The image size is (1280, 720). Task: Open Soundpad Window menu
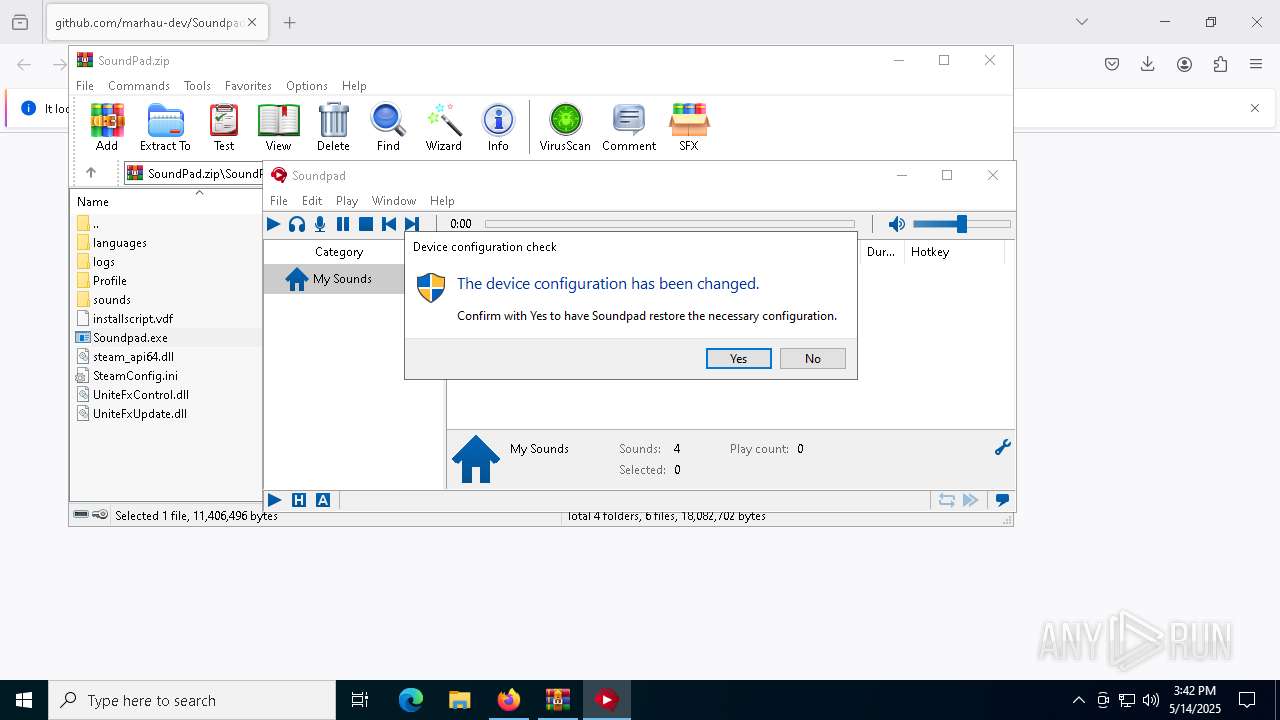pyautogui.click(x=394, y=201)
